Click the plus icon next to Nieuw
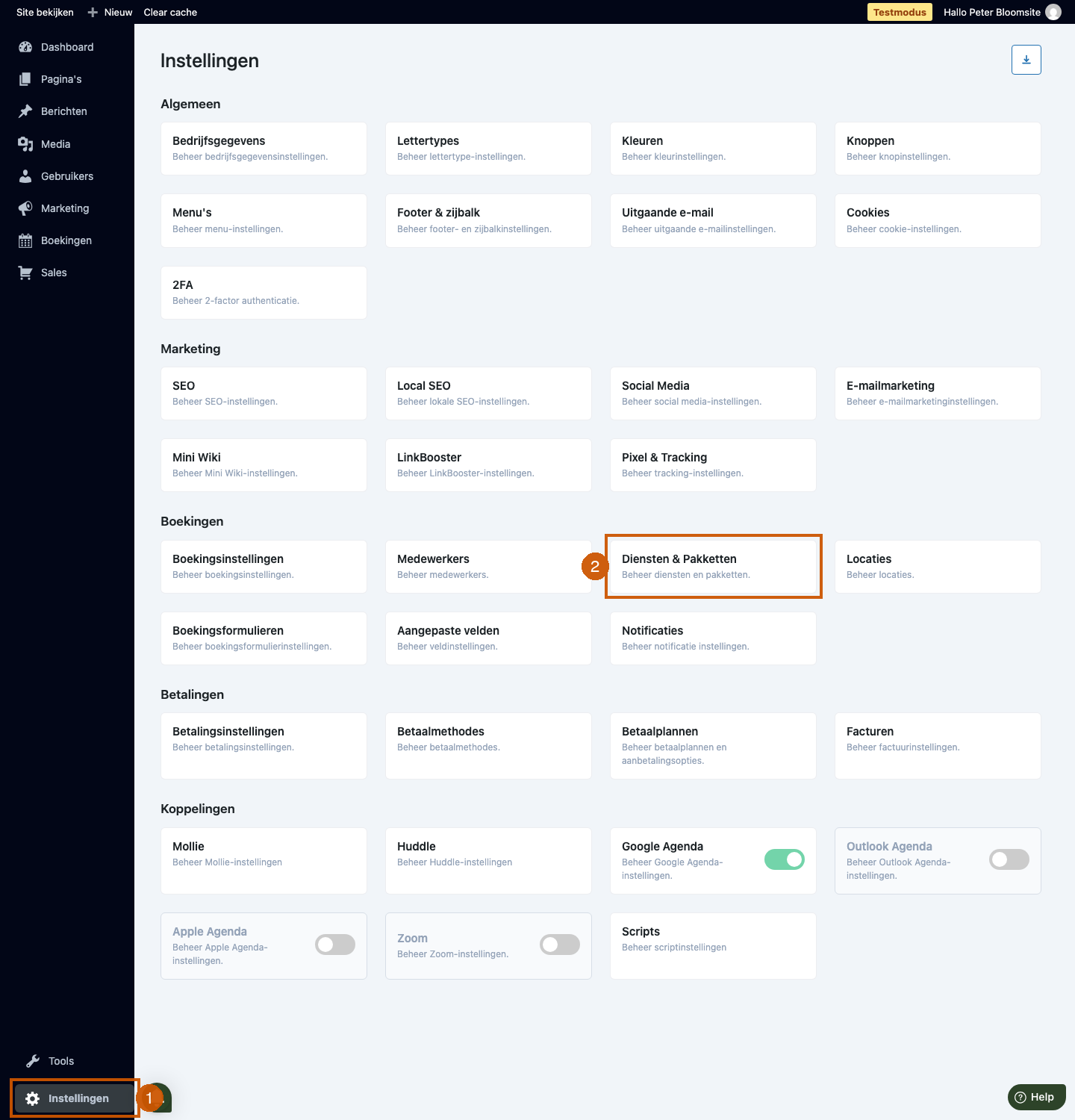The width and height of the screenshot is (1075, 1120). click(x=93, y=12)
